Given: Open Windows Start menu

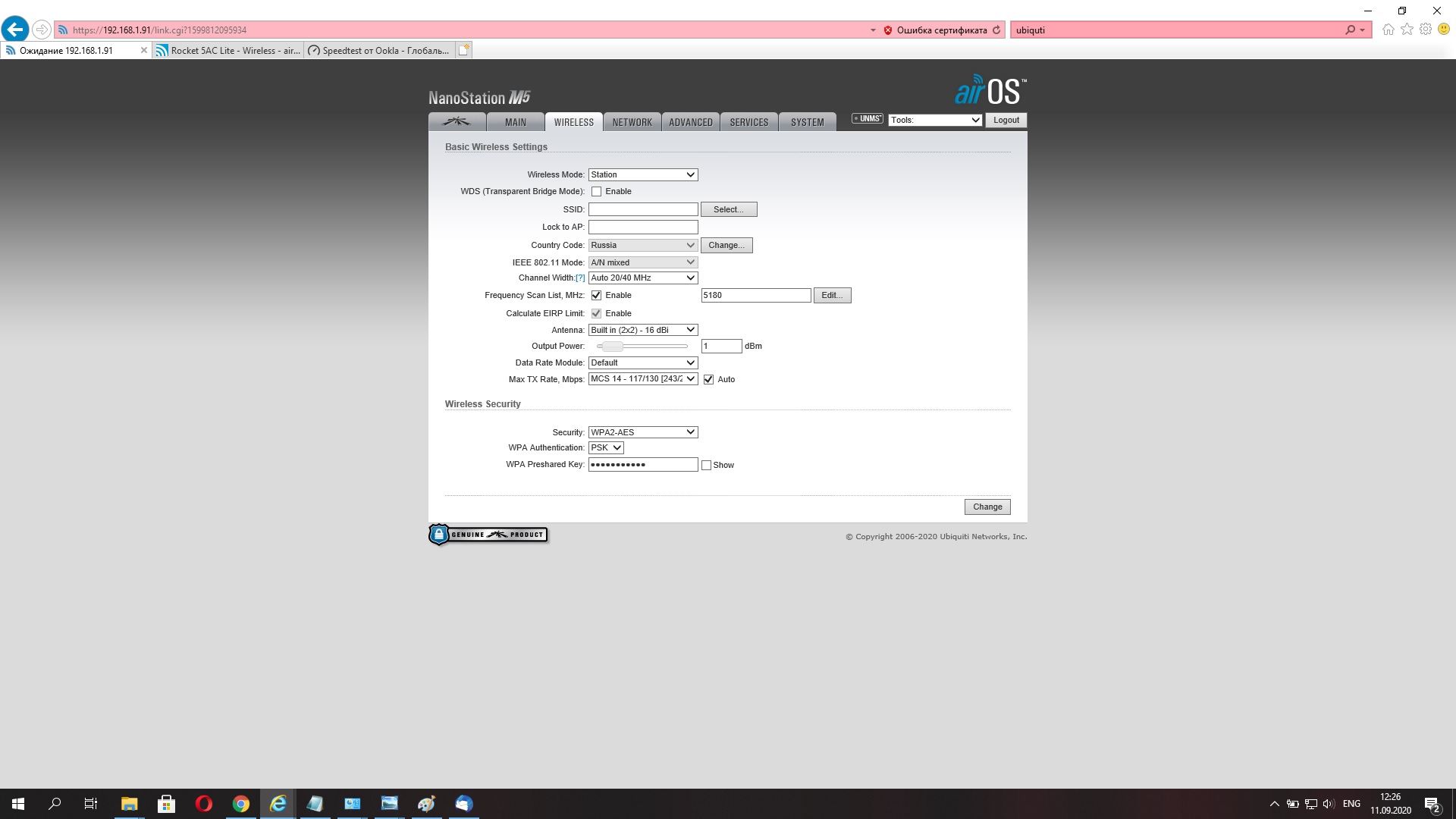Looking at the screenshot, I should point(18,804).
